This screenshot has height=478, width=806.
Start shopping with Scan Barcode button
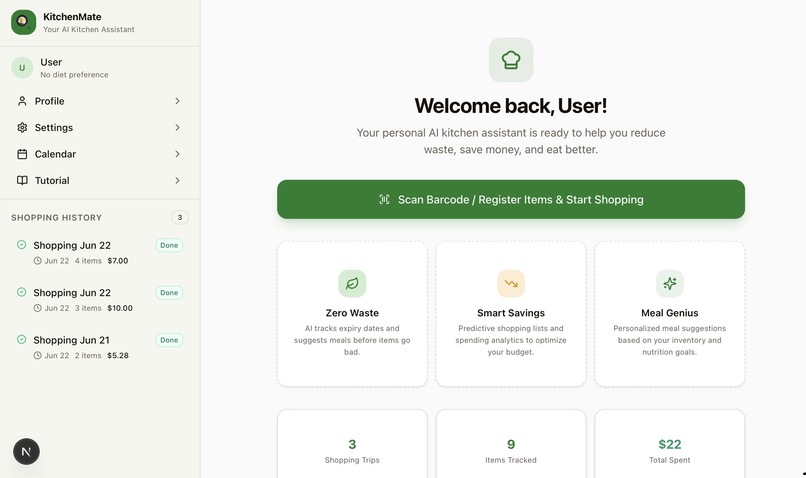pos(511,199)
